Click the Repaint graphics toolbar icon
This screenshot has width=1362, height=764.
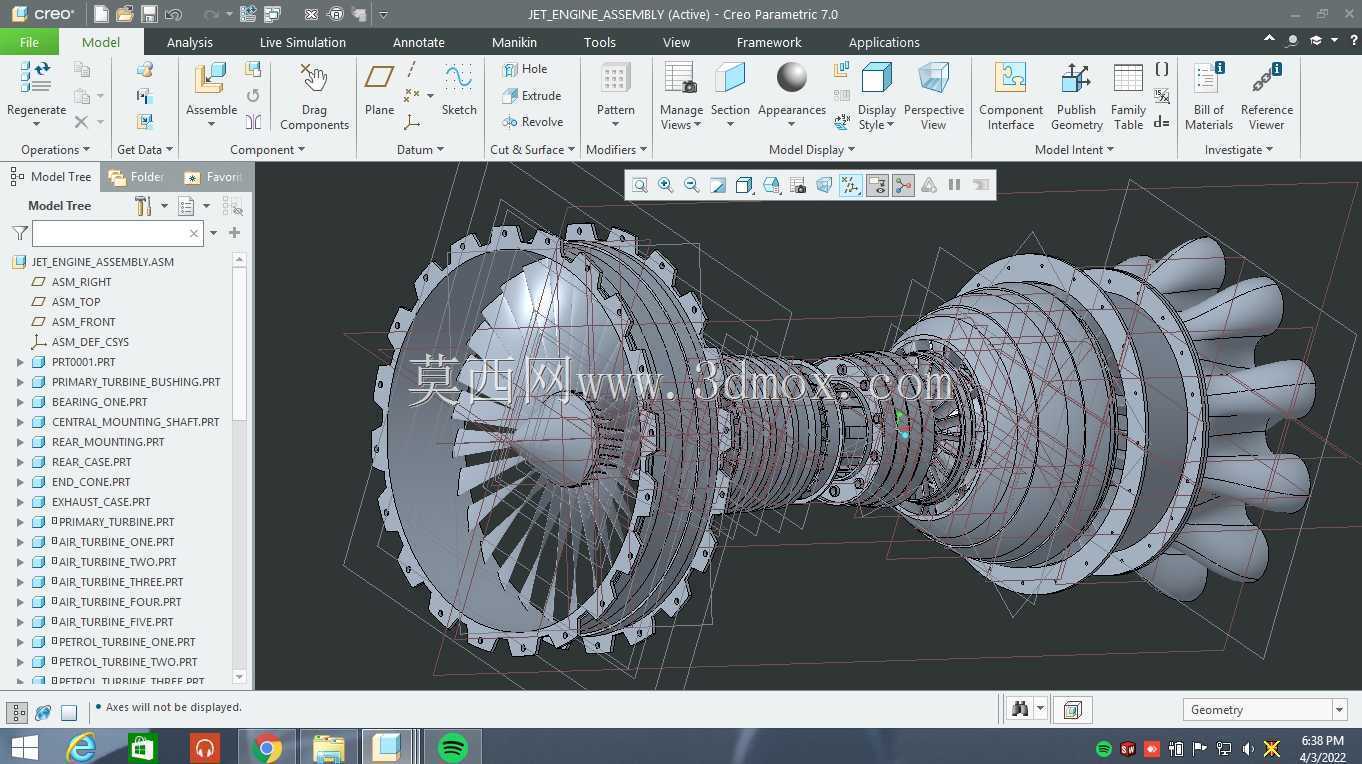(718, 185)
